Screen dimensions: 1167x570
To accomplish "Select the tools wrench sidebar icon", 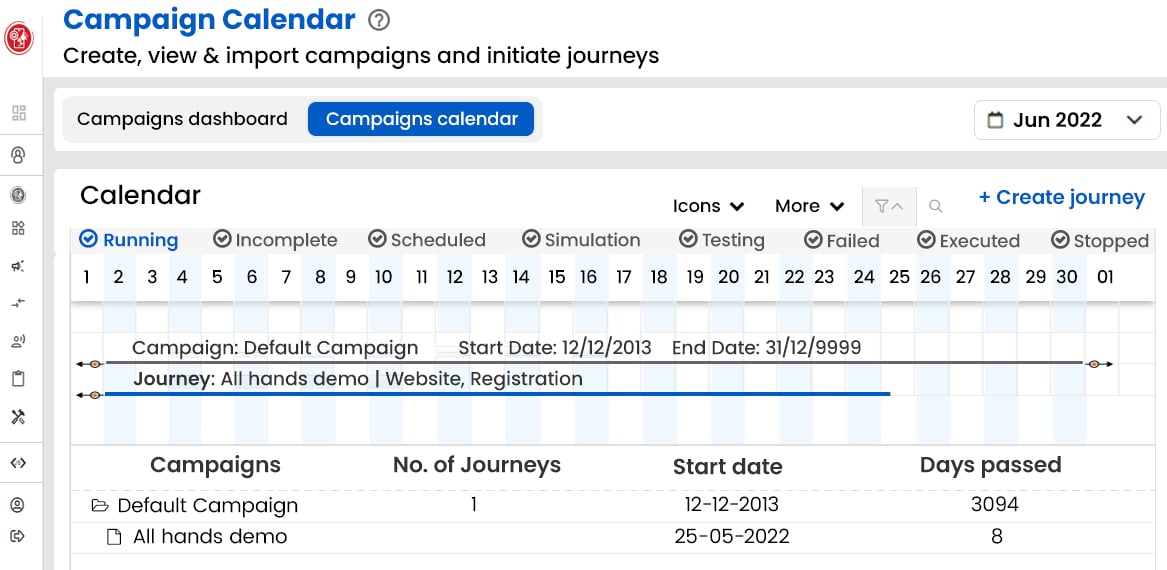I will coord(19,417).
